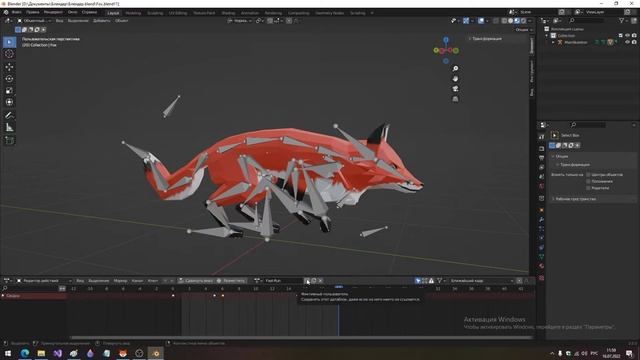
Task: Click the fake user shield icon for Fast Run
Action: click(307, 281)
